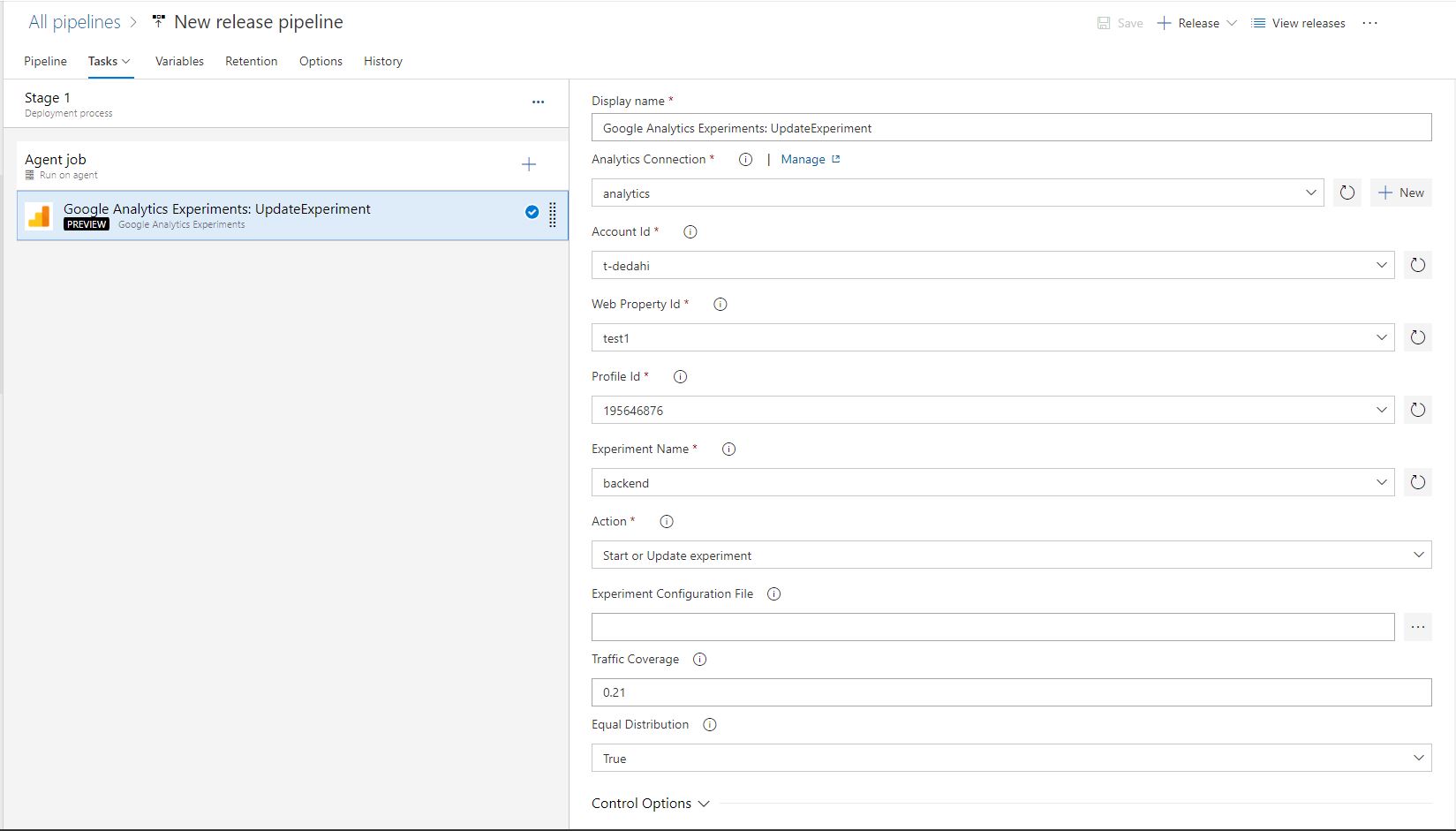Viewport: 1456px width, 831px height.
Task: Open the Account Id dropdown
Action: point(993,265)
